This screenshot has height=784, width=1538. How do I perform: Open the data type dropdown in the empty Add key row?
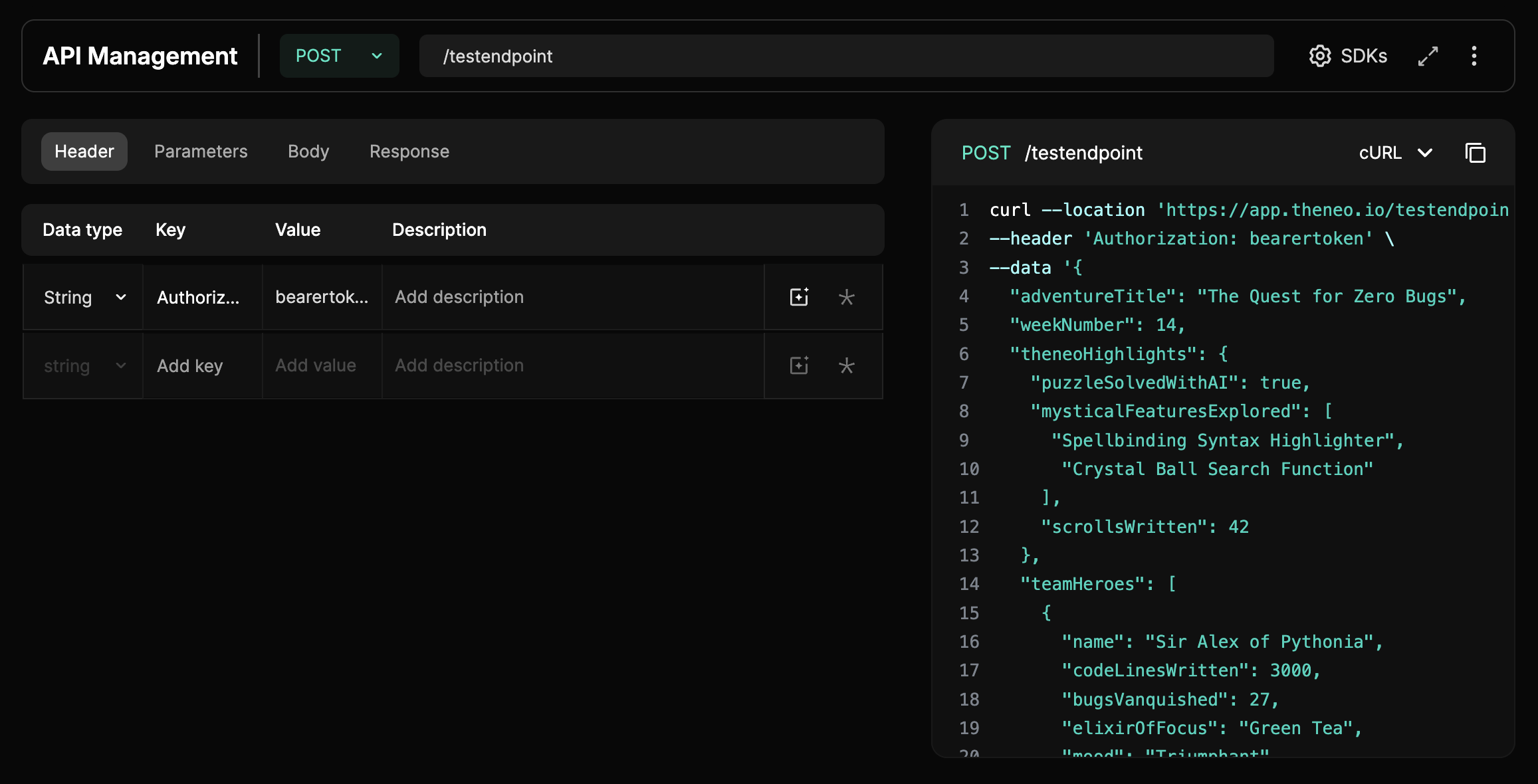(x=84, y=365)
